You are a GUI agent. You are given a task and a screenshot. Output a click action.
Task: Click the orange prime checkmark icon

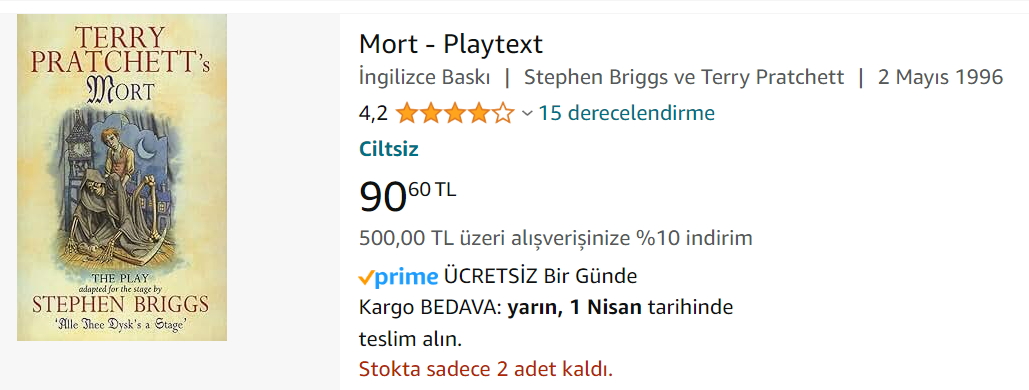pos(366,278)
